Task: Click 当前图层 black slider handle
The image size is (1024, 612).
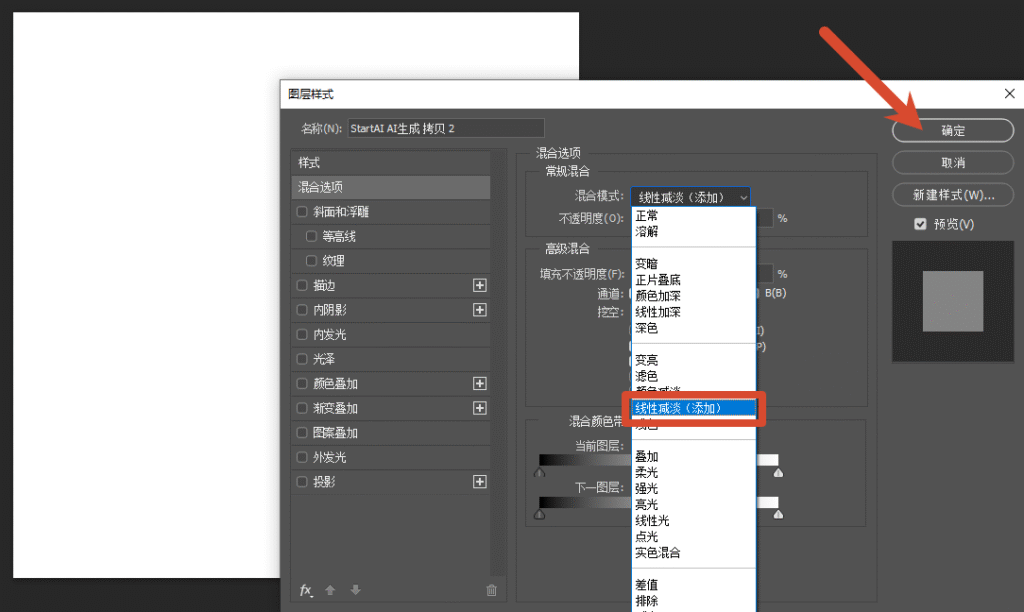Action: click(539, 472)
